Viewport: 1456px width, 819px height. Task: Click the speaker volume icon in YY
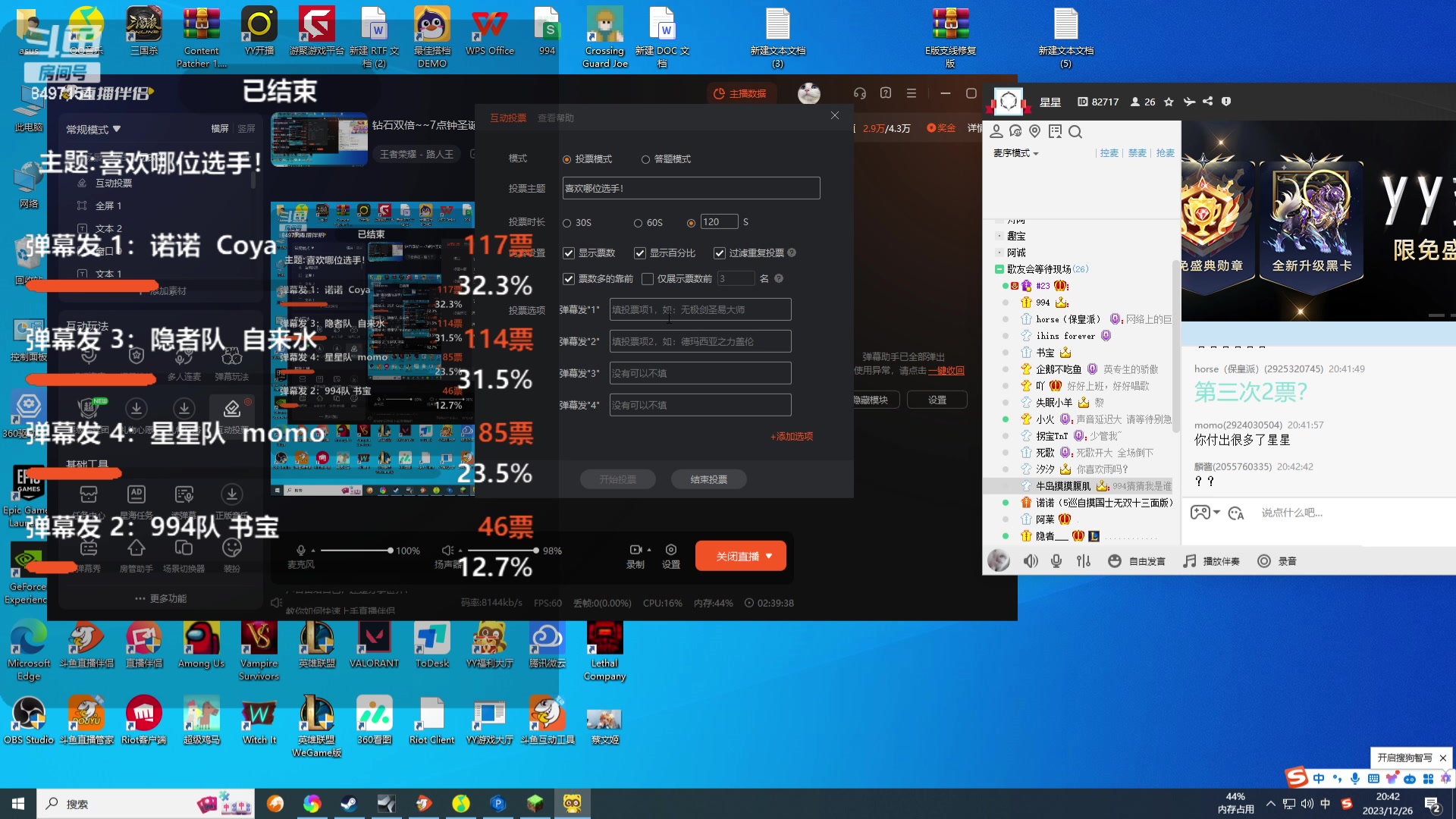pyautogui.click(x=1031, y=561)
